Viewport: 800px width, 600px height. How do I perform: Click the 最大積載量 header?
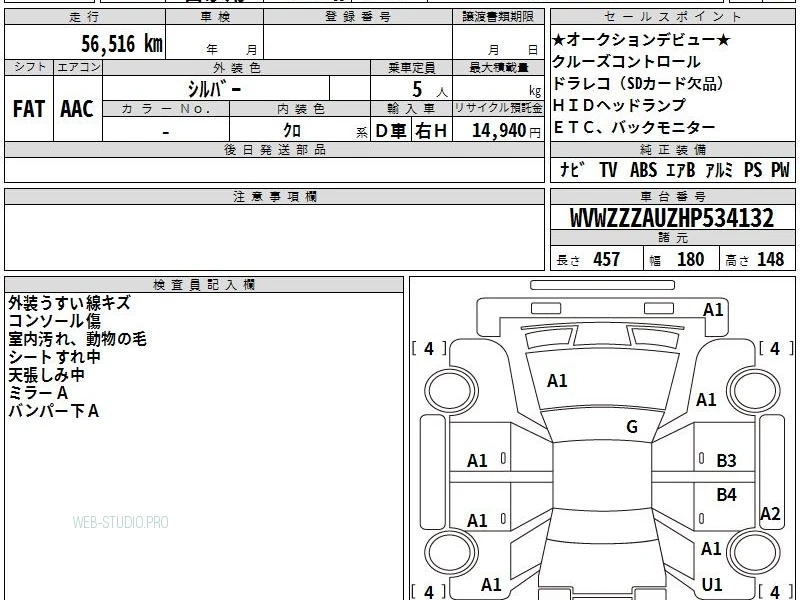pos(499,68)
